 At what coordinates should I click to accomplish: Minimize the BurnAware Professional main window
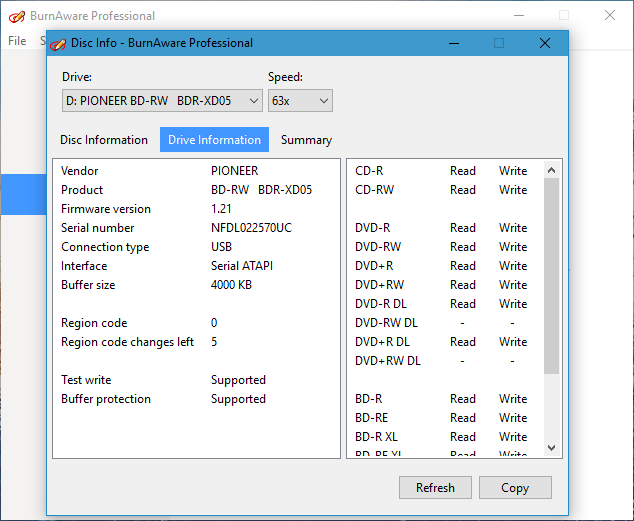click(x=519, y=16)
